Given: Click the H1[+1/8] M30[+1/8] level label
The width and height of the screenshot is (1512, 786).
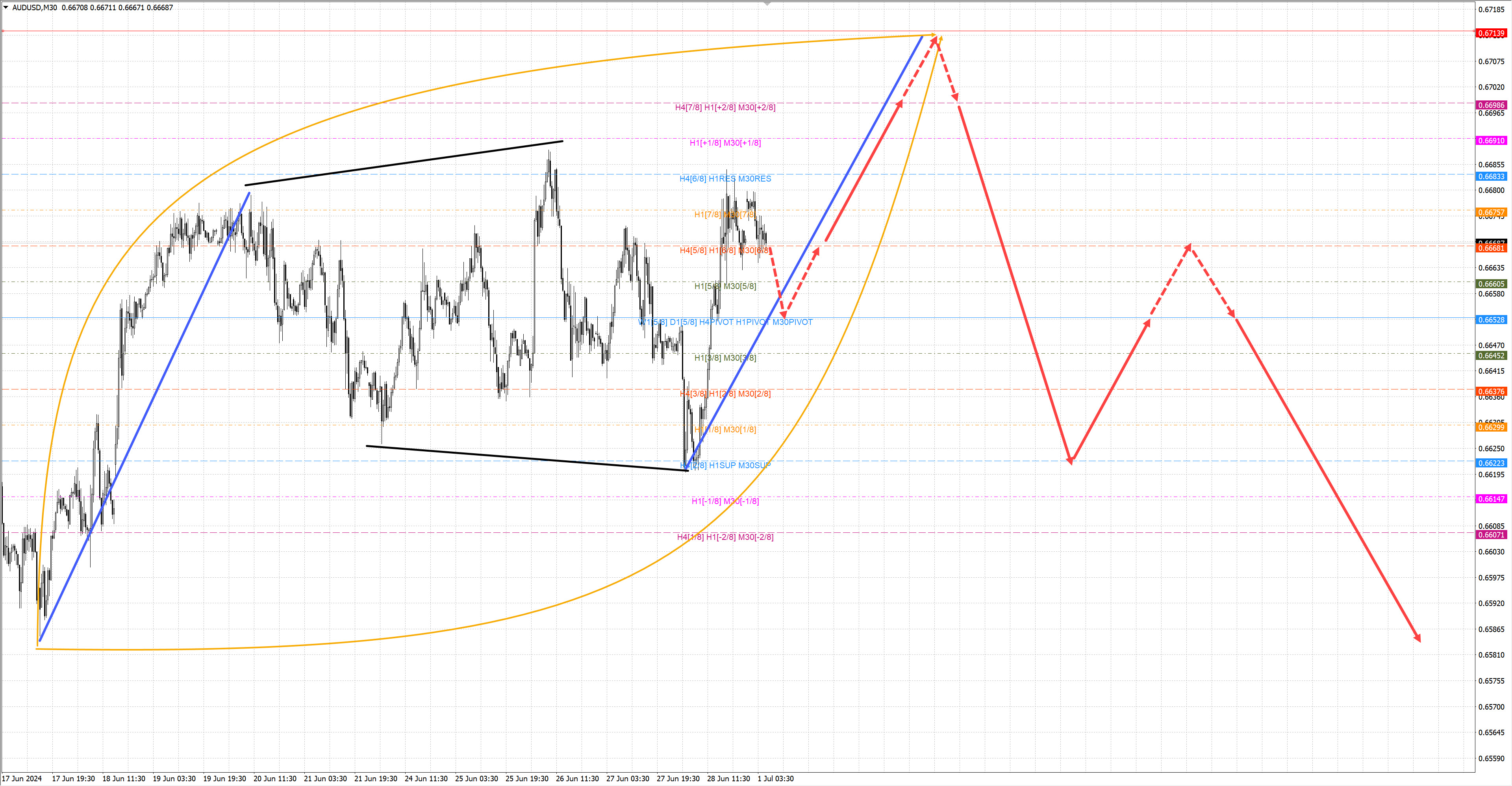Looking at the screenshot, I should click(x=725, y=143).
